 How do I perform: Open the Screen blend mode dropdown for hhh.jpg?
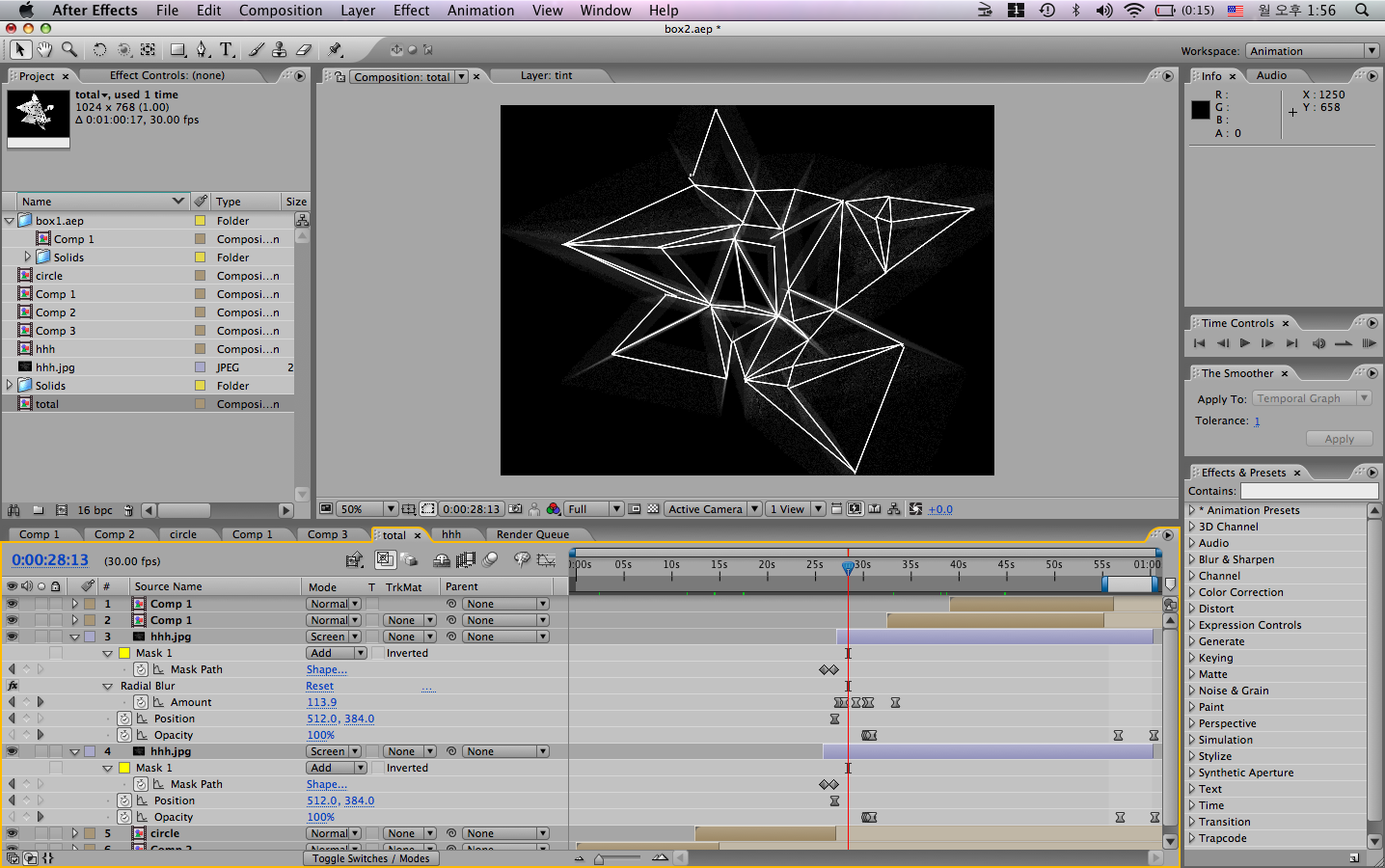333,636
